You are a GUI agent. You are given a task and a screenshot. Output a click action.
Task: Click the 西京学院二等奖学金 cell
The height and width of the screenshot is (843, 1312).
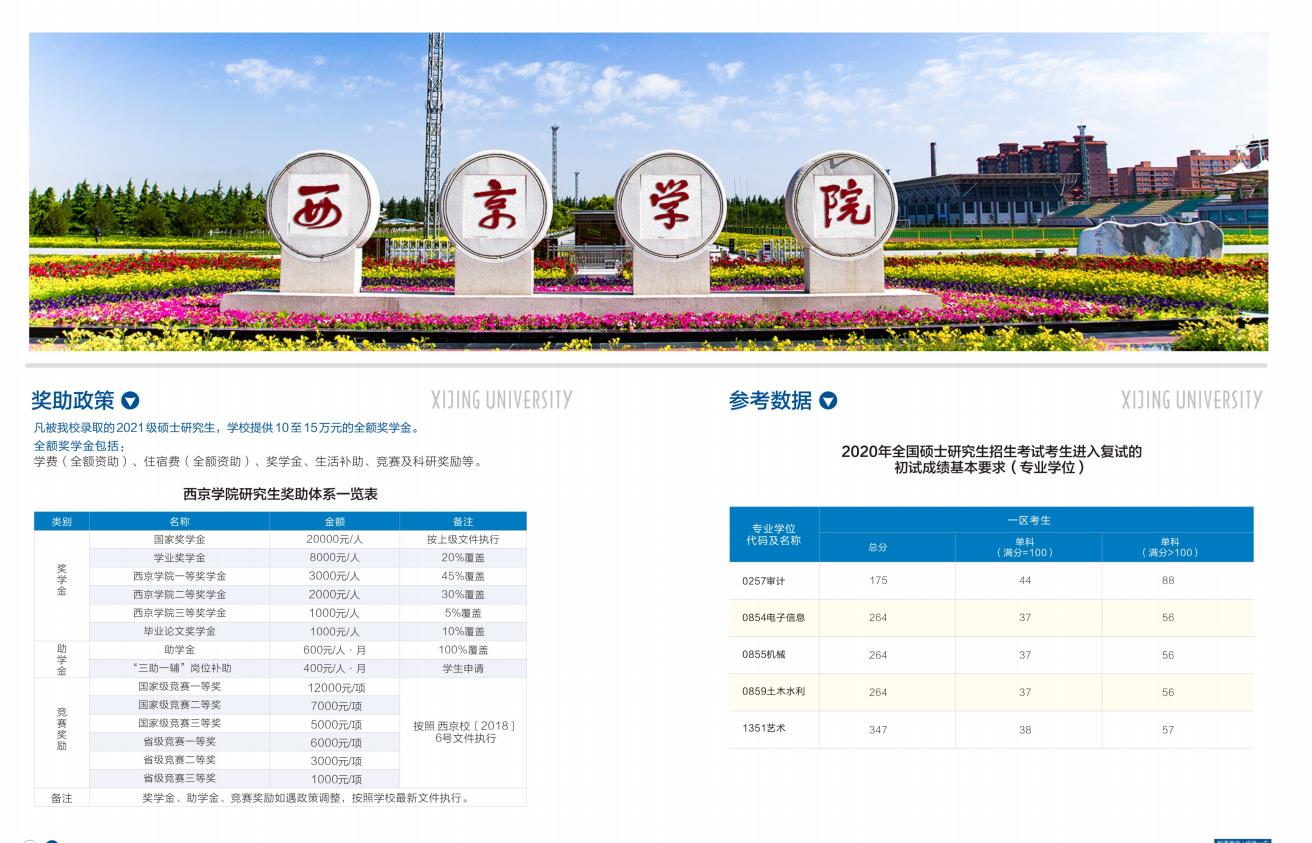[x=179, y=594]
